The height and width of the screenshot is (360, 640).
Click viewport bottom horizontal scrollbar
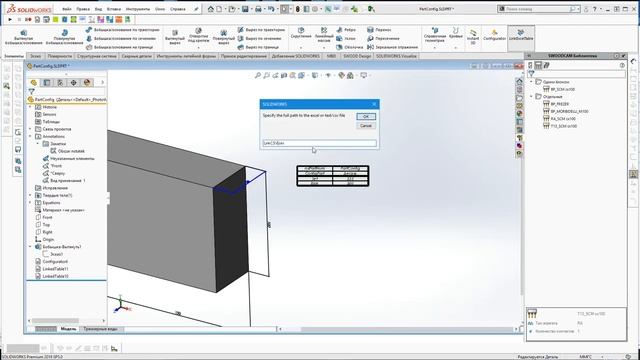point(408,329)
